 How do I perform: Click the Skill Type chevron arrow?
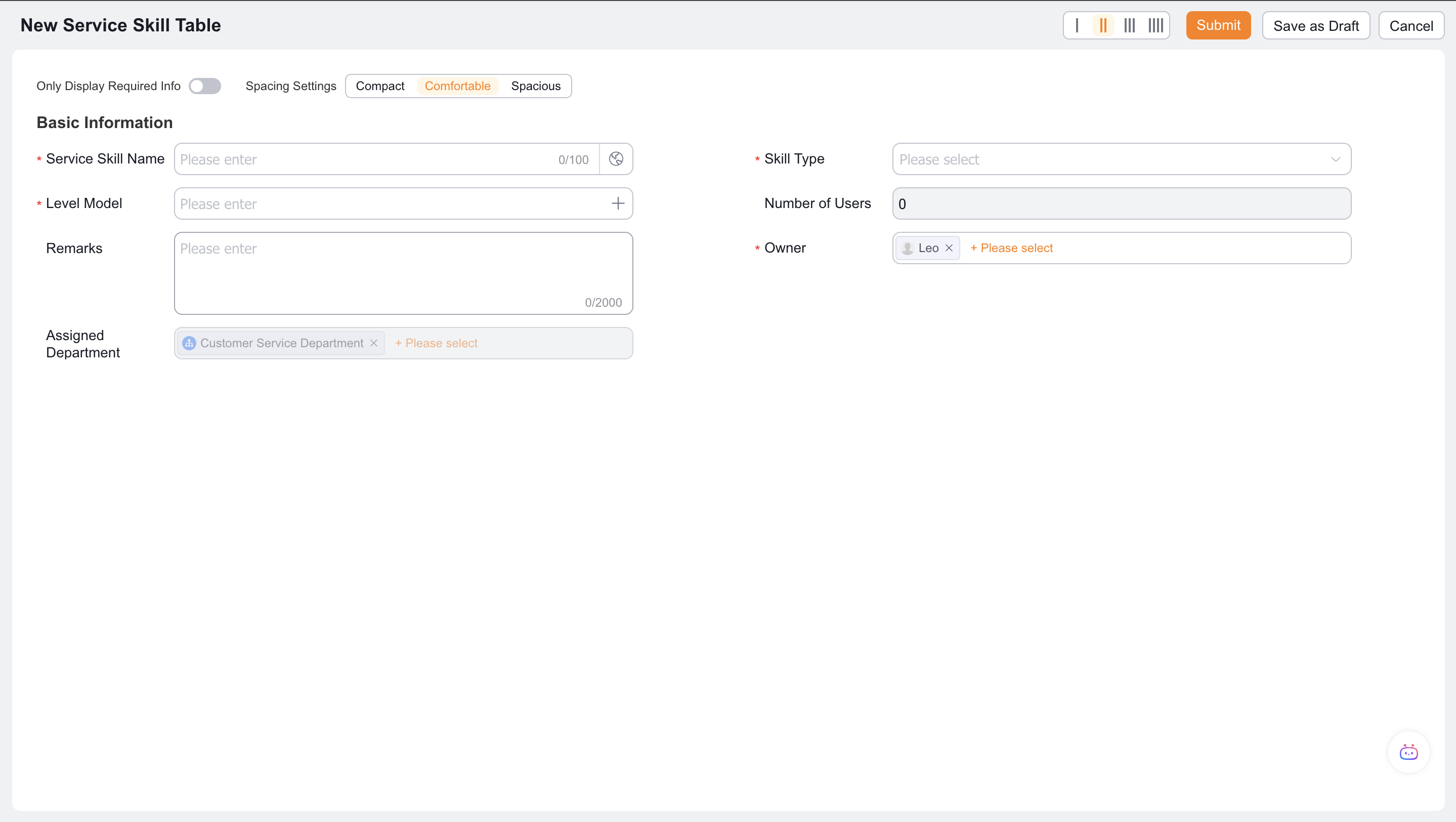click(x=1336, y=159)
